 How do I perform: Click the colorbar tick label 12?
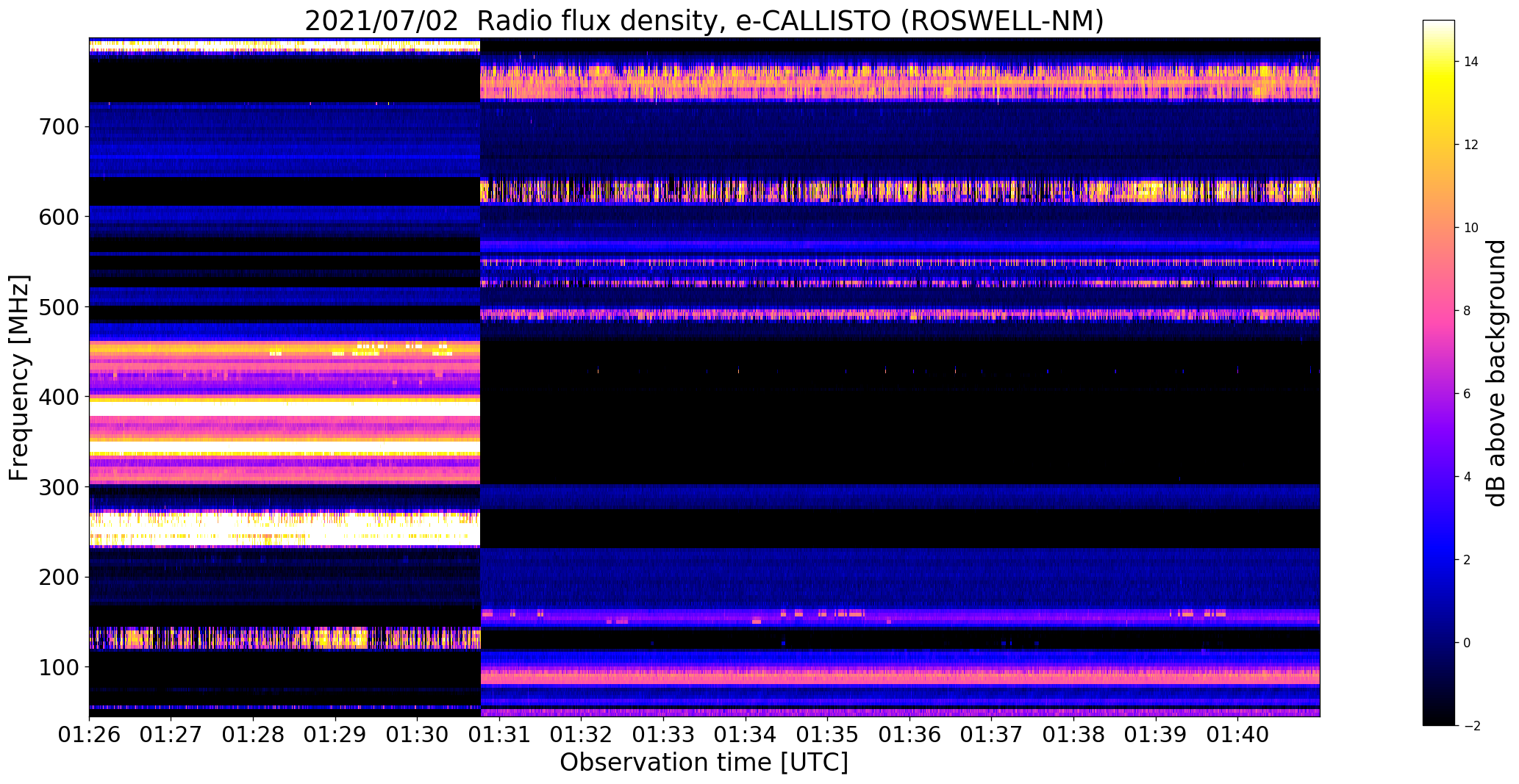click(1471, 145)
